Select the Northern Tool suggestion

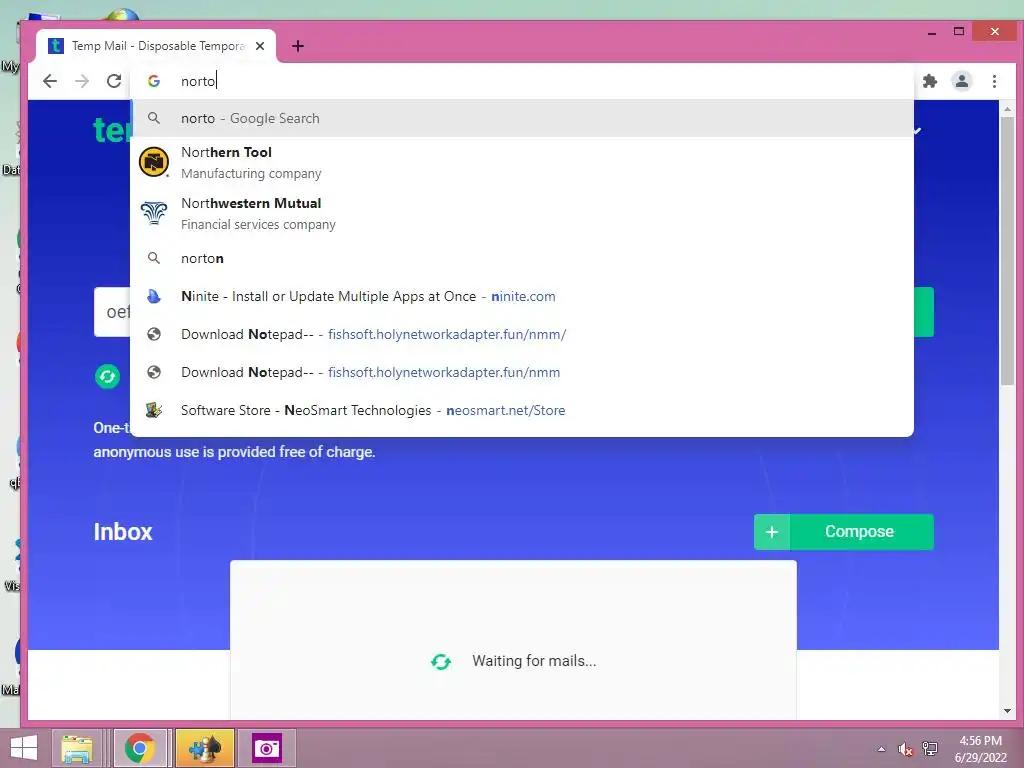(522, 163)
